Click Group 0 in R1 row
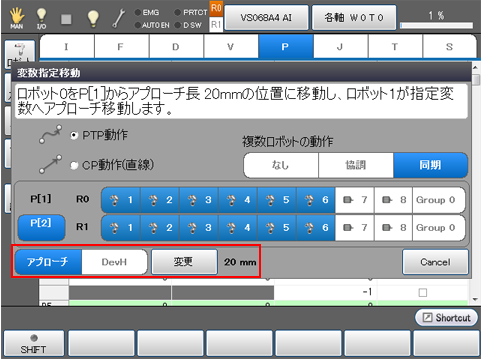This screenshot has width=481, height=360. [x=439, y=228]
